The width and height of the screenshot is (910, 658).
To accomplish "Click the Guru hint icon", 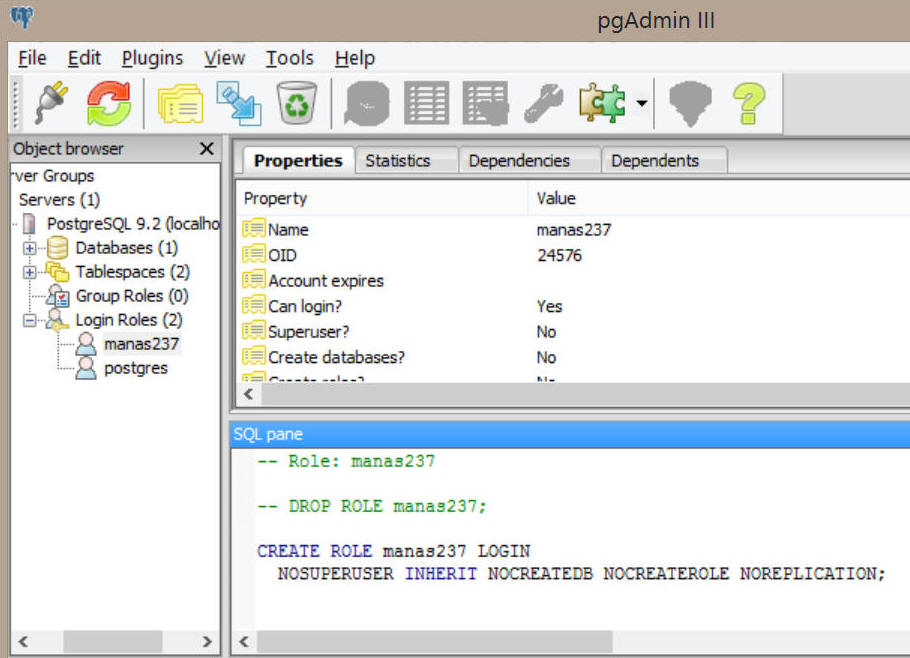I will (x=690, y=104).
